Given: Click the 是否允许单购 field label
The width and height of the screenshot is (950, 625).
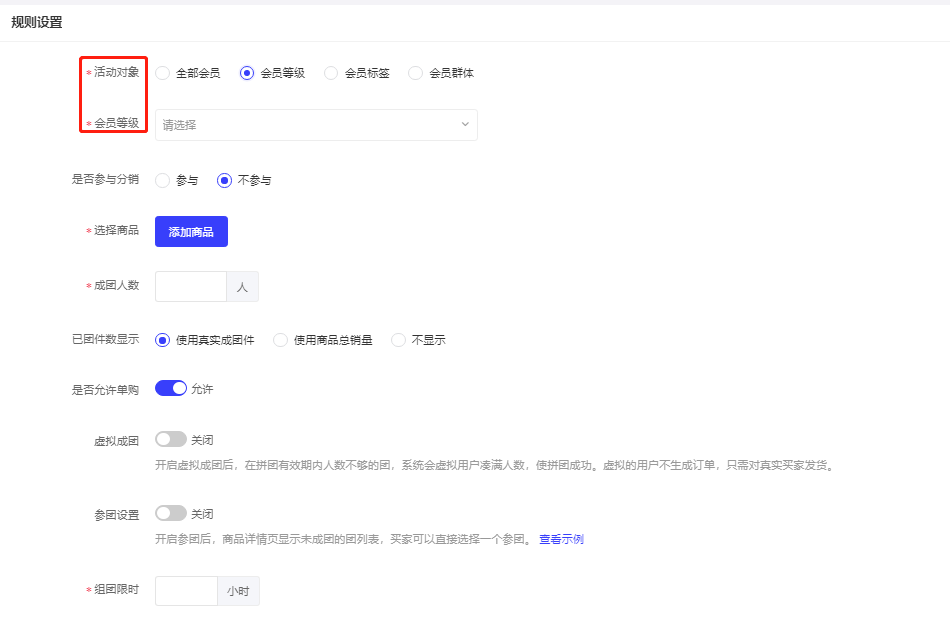Looking at the screenshot, I should (x=105, y=390).
